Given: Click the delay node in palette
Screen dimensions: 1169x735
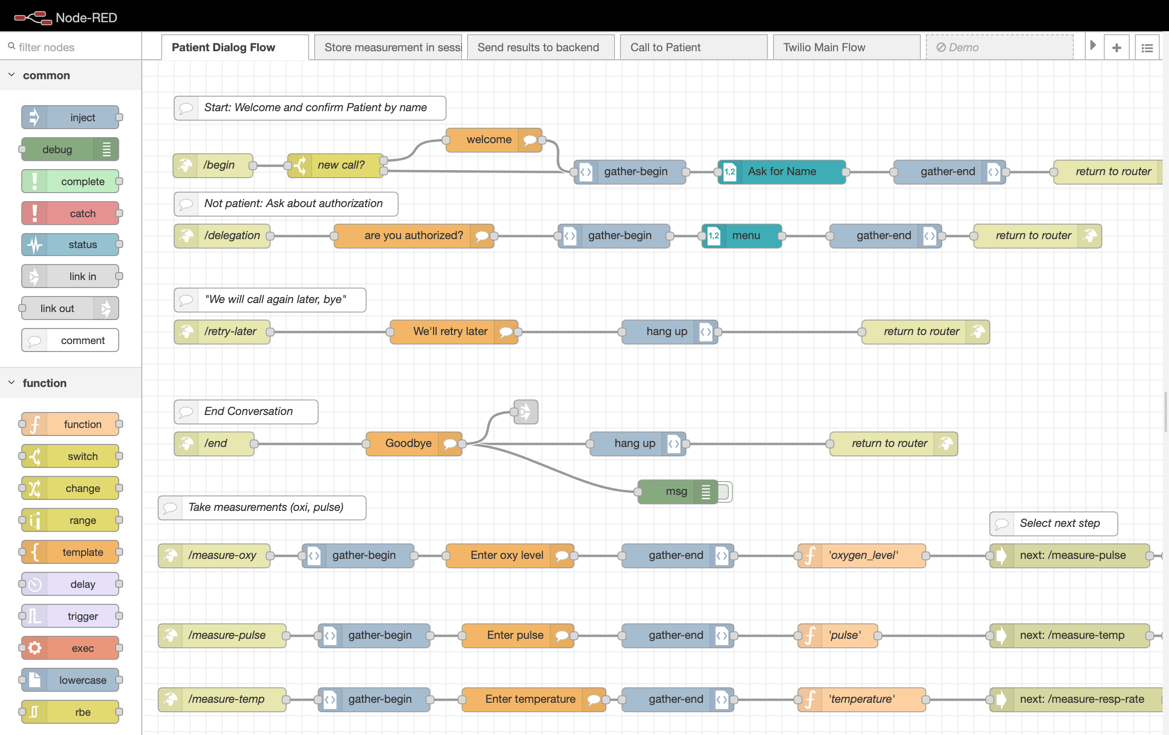Looking at the screenshot, I should coord(70,584).
